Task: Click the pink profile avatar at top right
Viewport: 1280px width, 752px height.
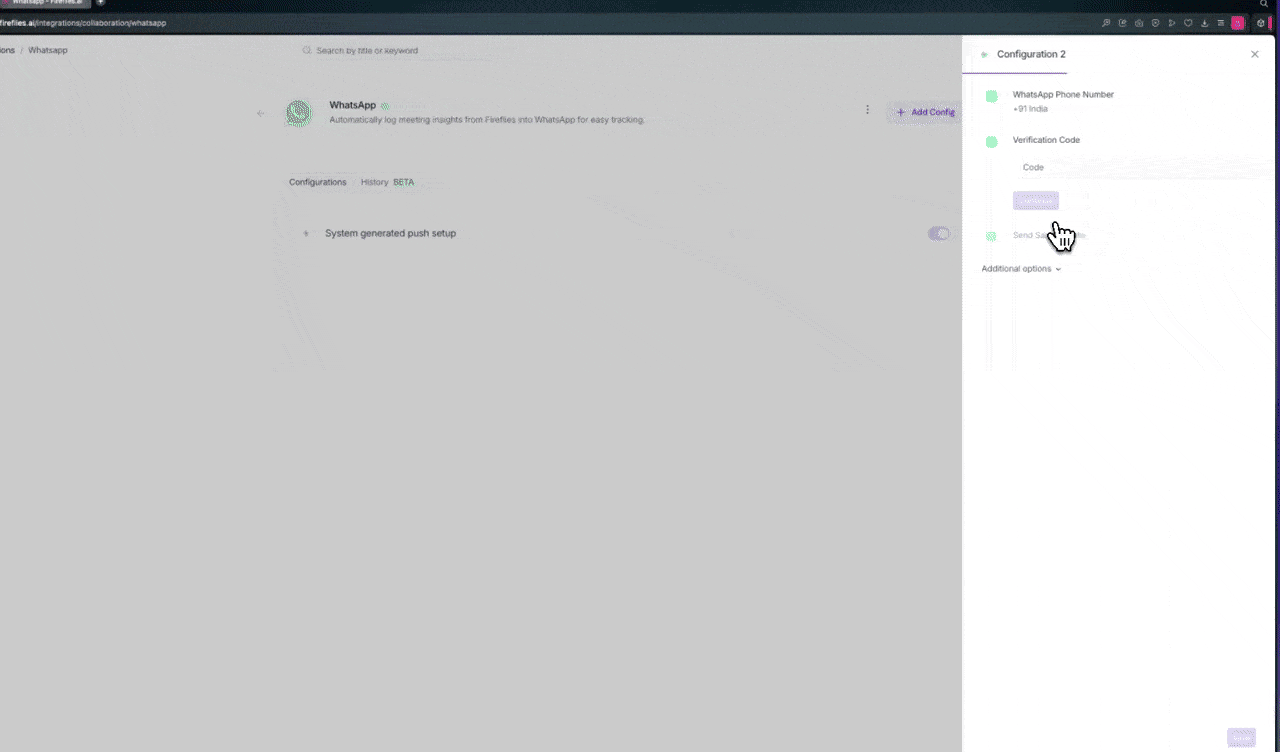Action: click(1237, 23)
